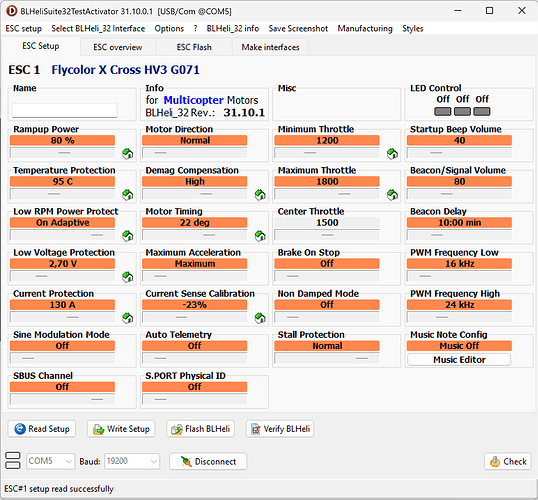Adjust the PWM Frequency High slider
Viewport: 538px width, 500px height.
(x=459, y=317)
